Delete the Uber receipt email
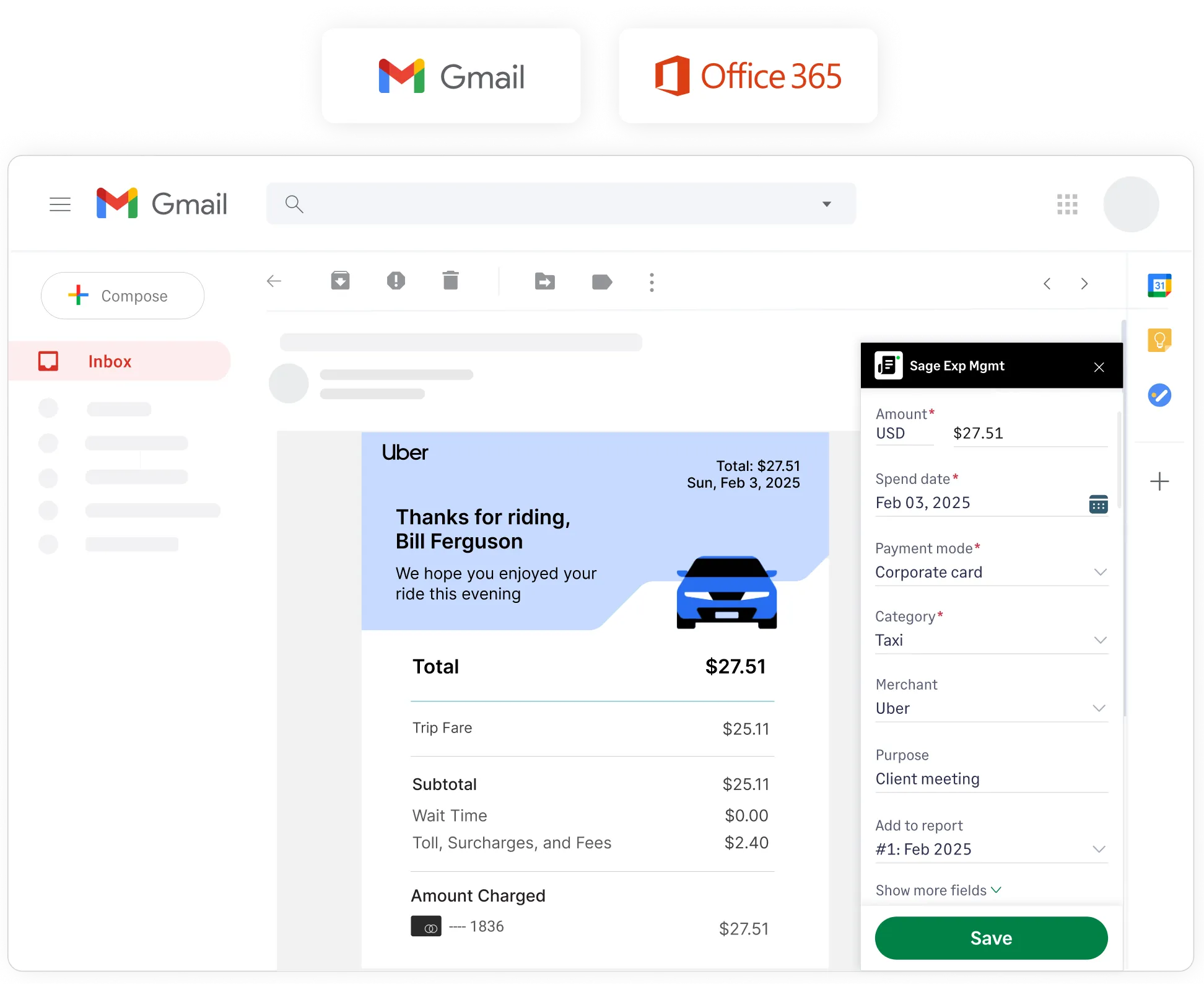 point(450,281)
